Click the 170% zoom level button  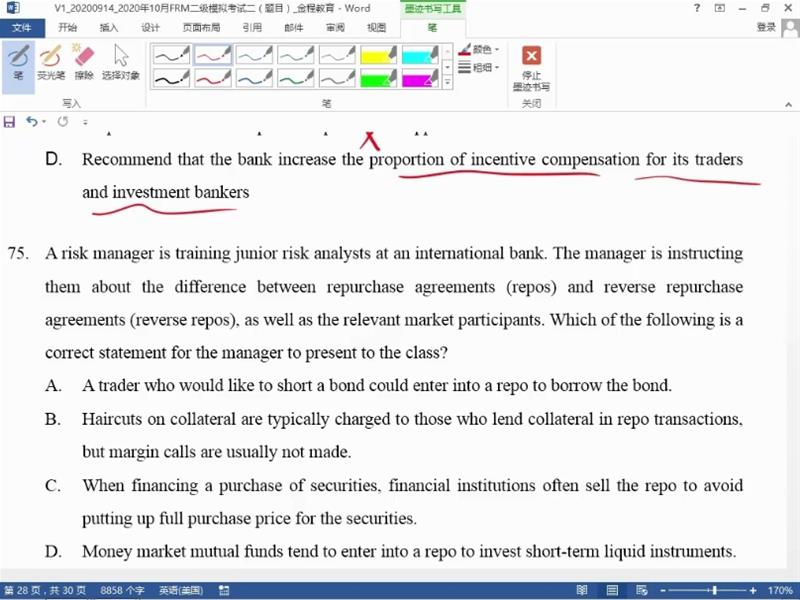point(780,590)
